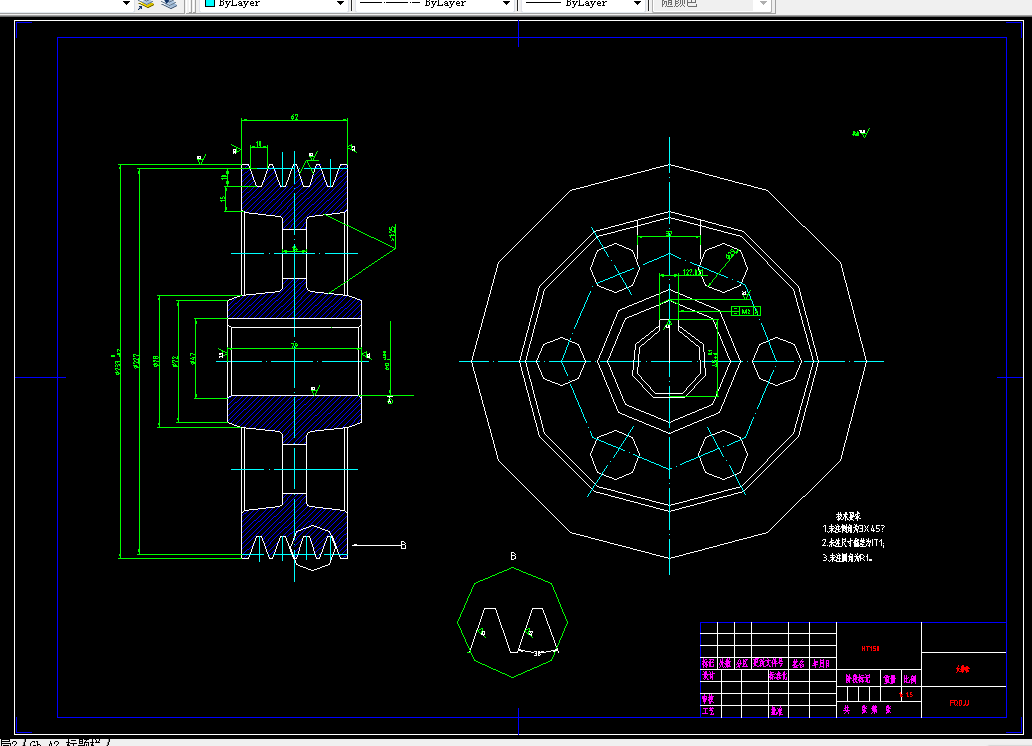Image resolution: width=1032 pixels, height=746 pixels.
Task: Click the layer previous icon
Action: (x=169, y=4)
